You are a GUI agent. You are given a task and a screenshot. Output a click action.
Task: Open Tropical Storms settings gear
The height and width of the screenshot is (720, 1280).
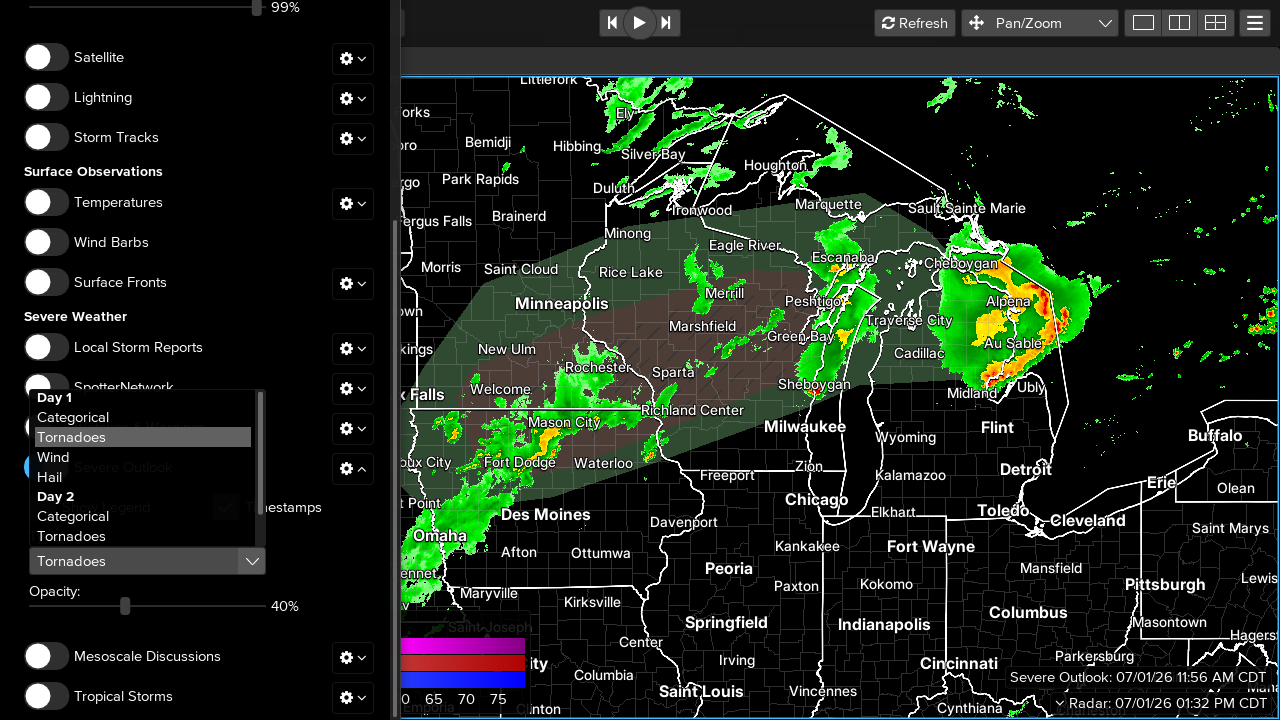click(x=353, y=698)
